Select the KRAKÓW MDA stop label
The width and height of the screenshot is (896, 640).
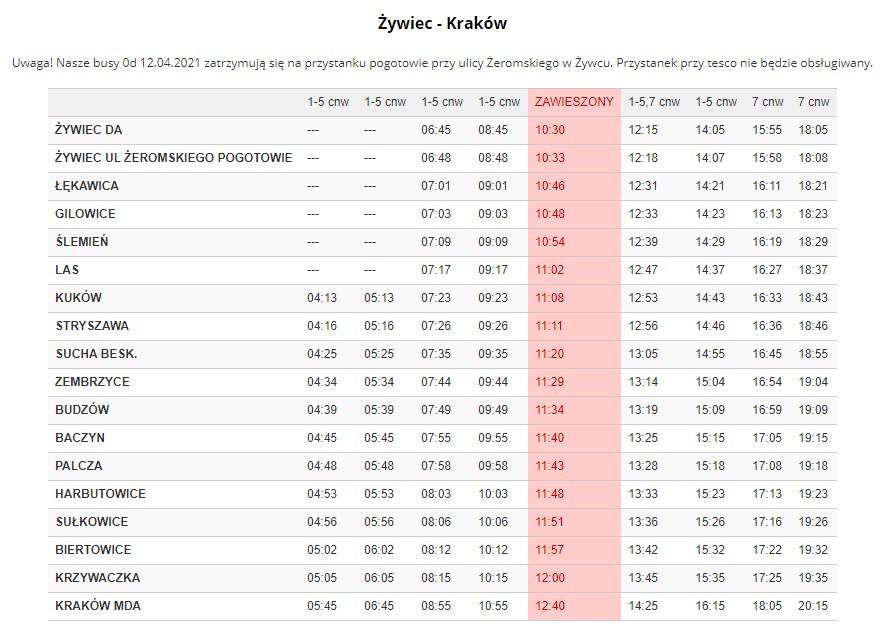[x=98, y=606]
